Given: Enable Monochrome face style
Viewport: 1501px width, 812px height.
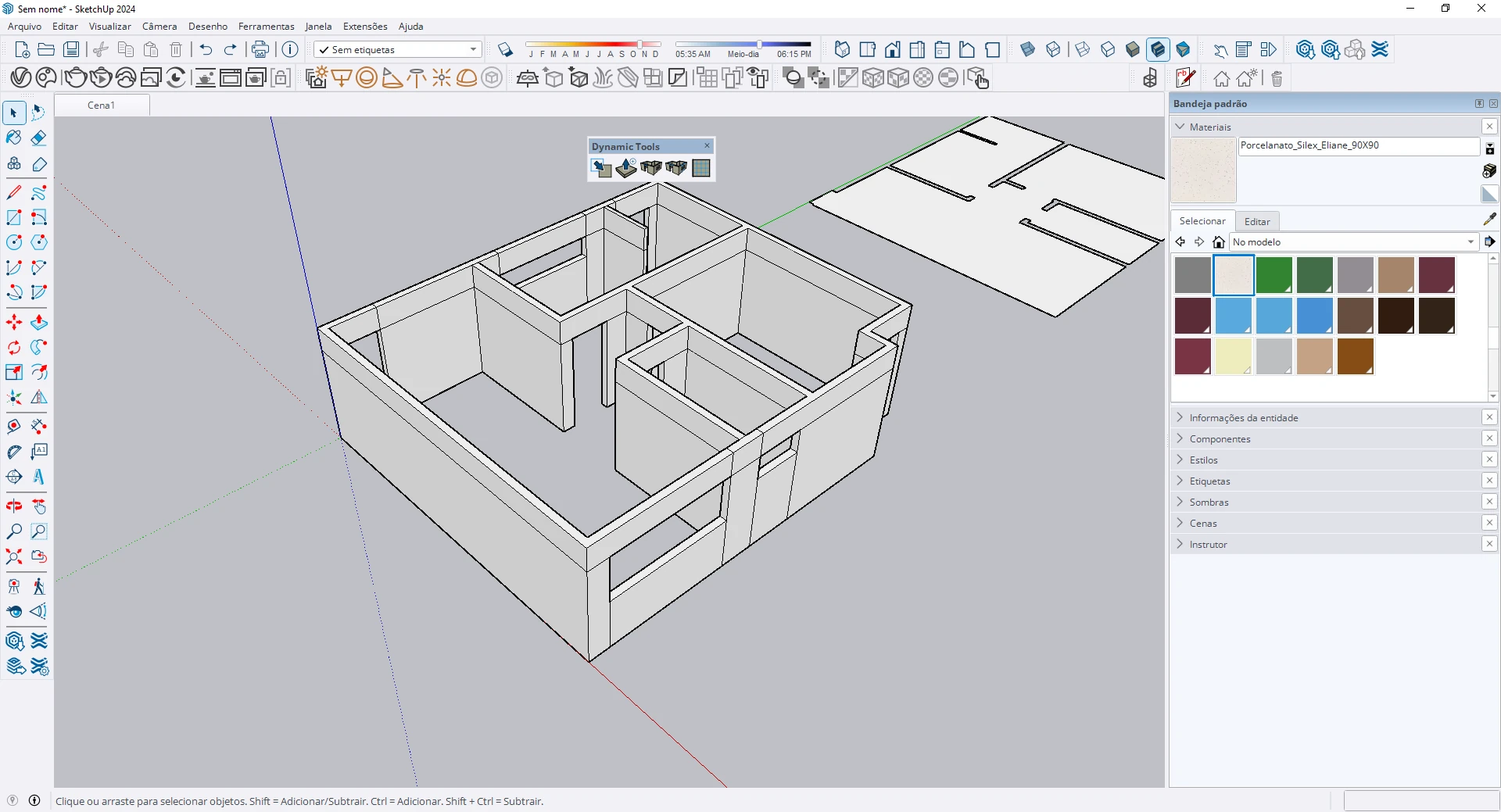Looking at the screenshot, I should tap(1183, 49).
